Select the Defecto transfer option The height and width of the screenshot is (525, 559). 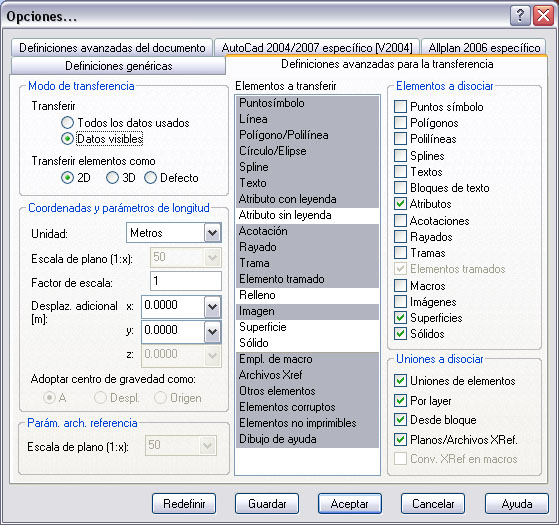click(150, 177)
